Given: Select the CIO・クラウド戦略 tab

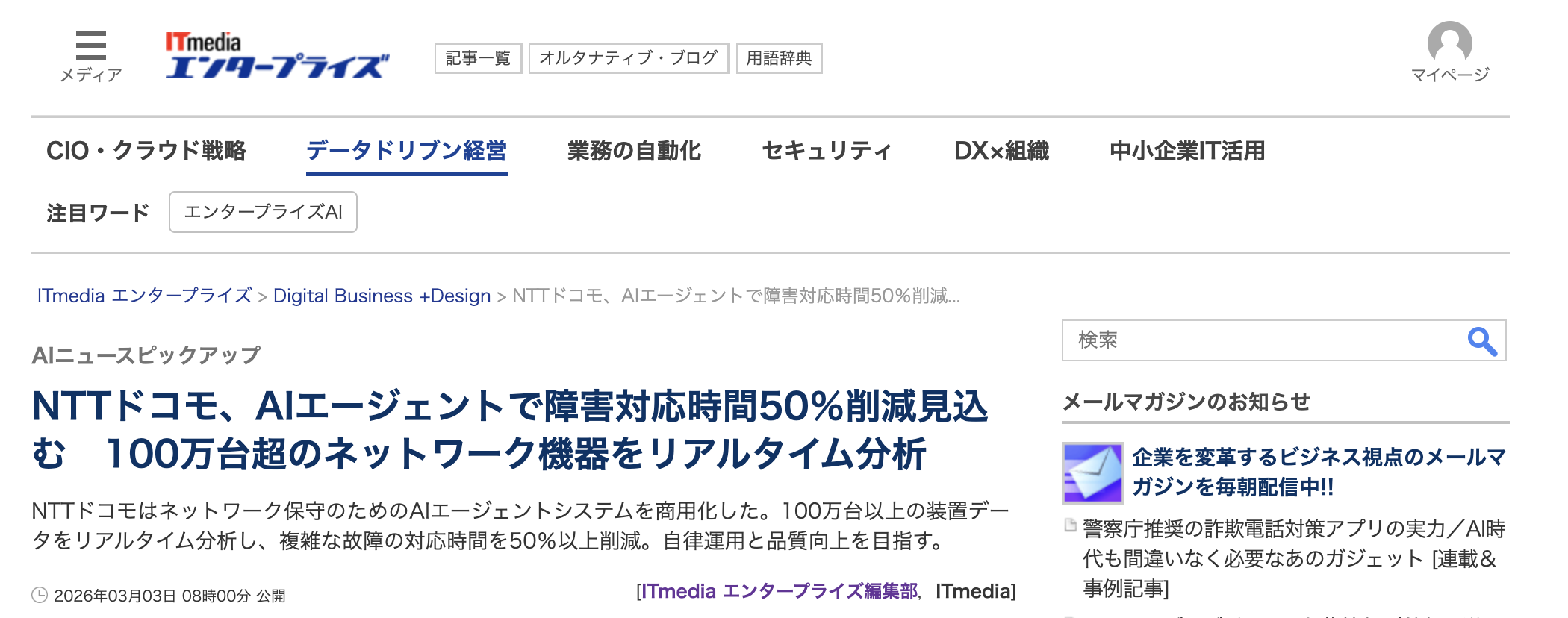Looking at the screenshot, I should point(146,151).
